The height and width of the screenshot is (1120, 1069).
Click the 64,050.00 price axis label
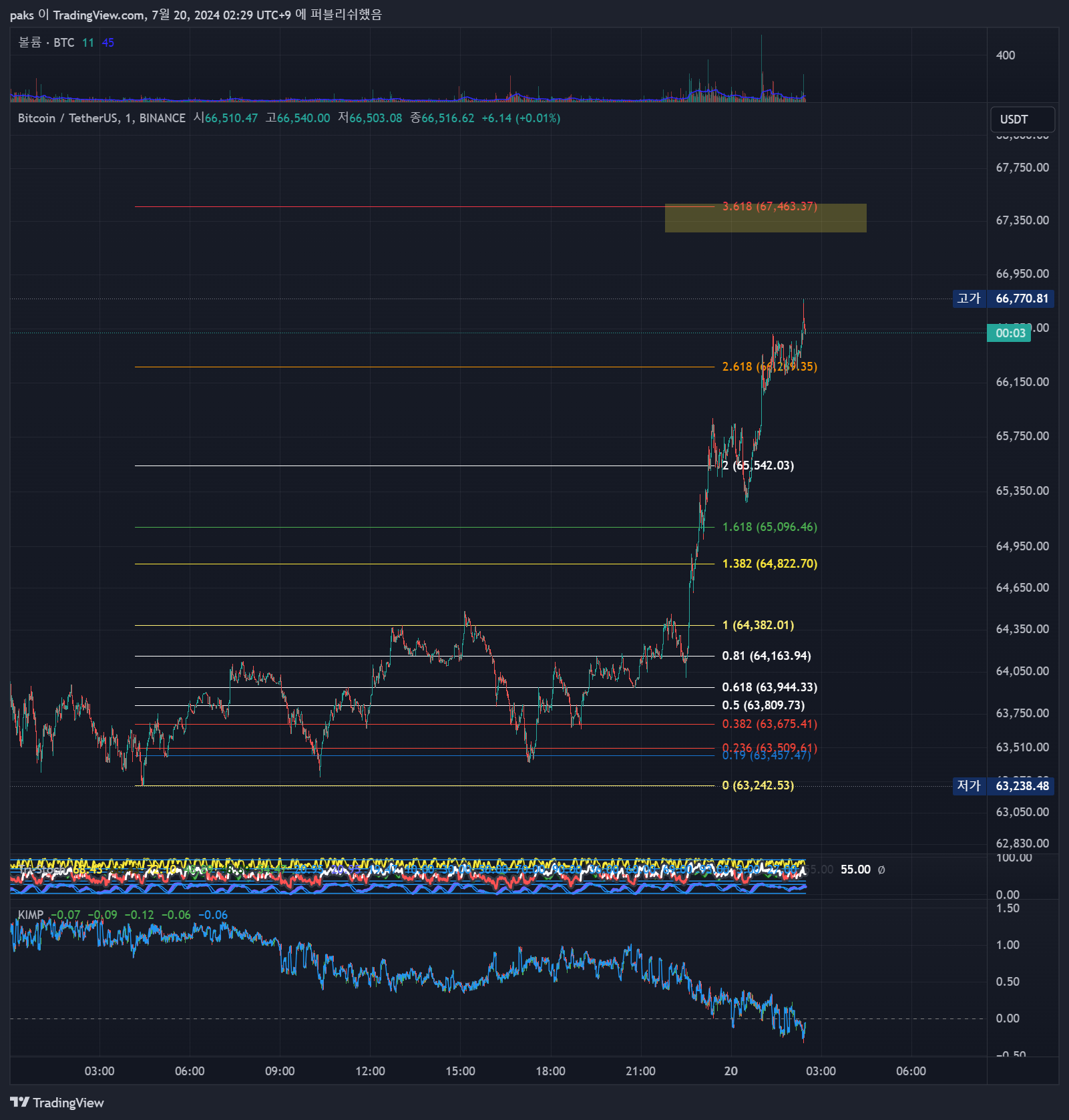pyautogui.click(x=1022, y=671)
